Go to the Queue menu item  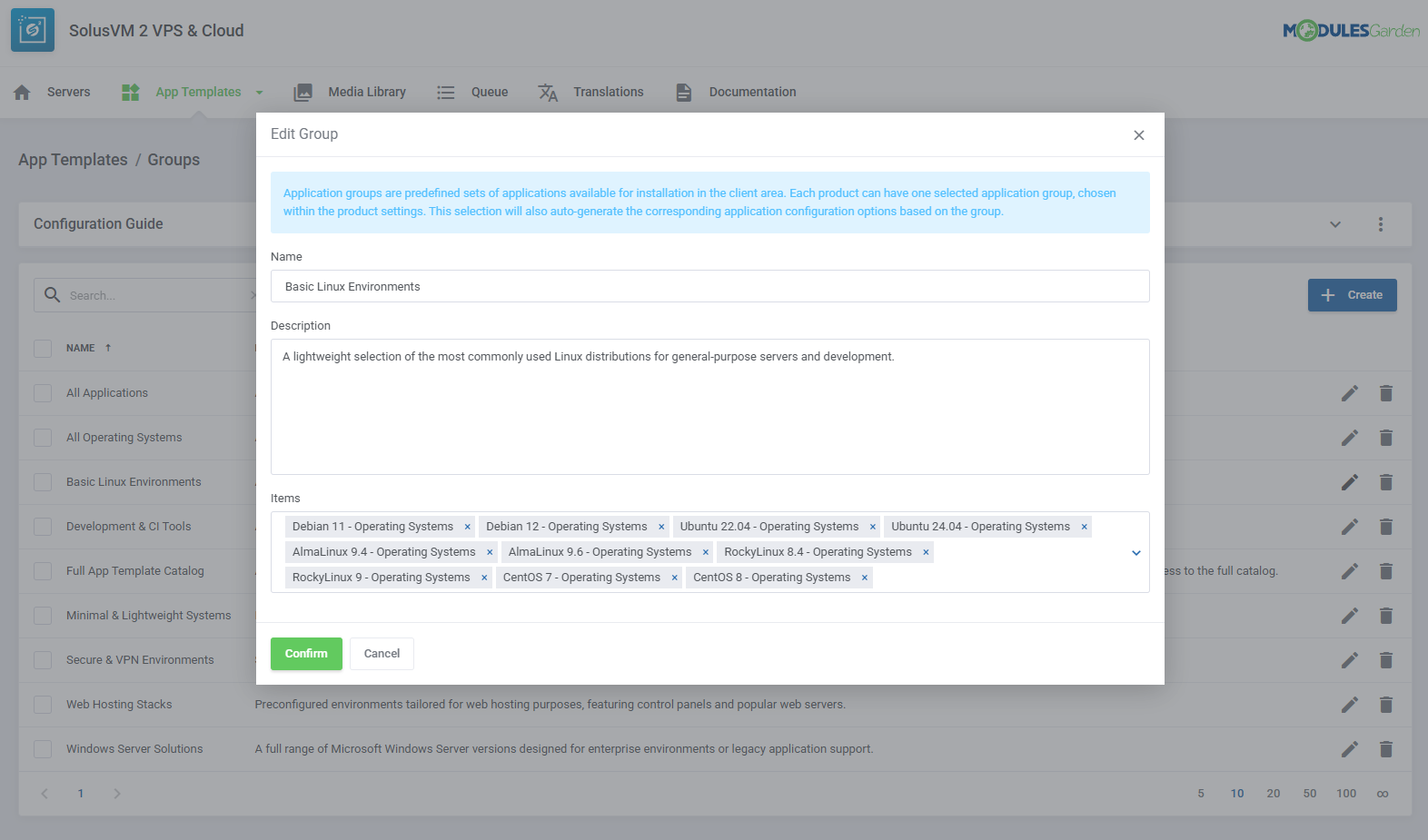pyautogui.click(x=489, y=93)
